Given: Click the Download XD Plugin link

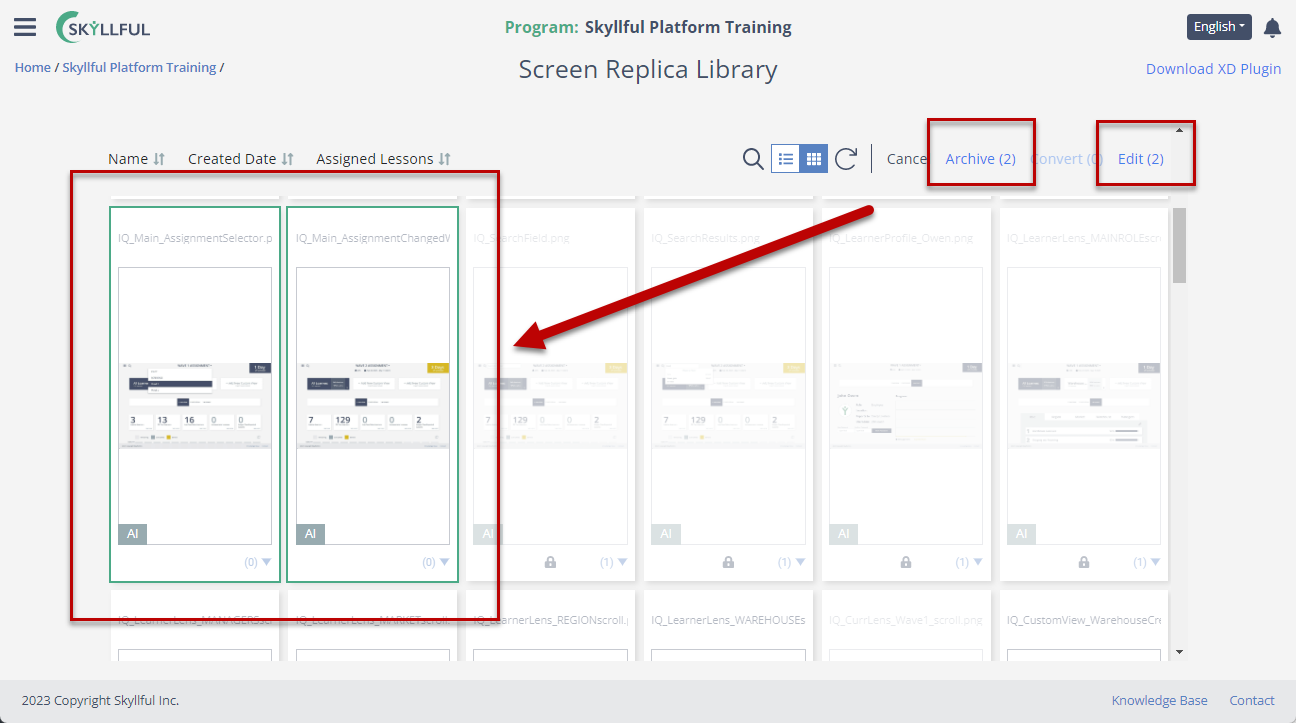Looking at the screenshot, I should 1213,69.
